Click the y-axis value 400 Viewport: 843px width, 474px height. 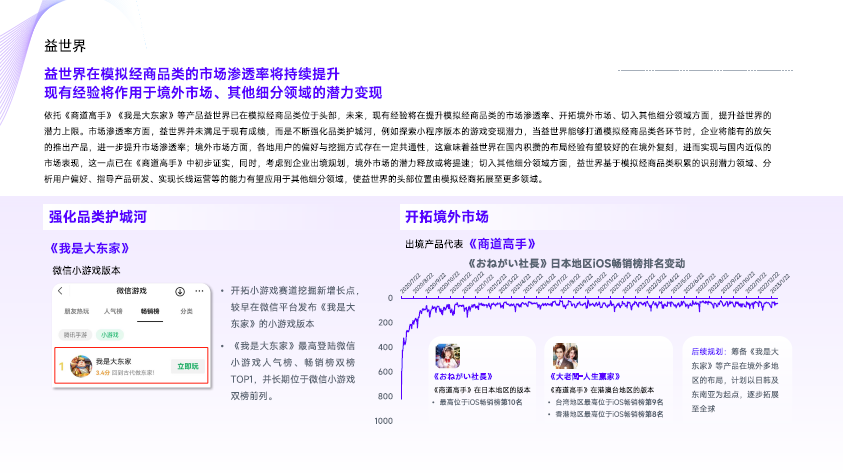click(385, 347)
